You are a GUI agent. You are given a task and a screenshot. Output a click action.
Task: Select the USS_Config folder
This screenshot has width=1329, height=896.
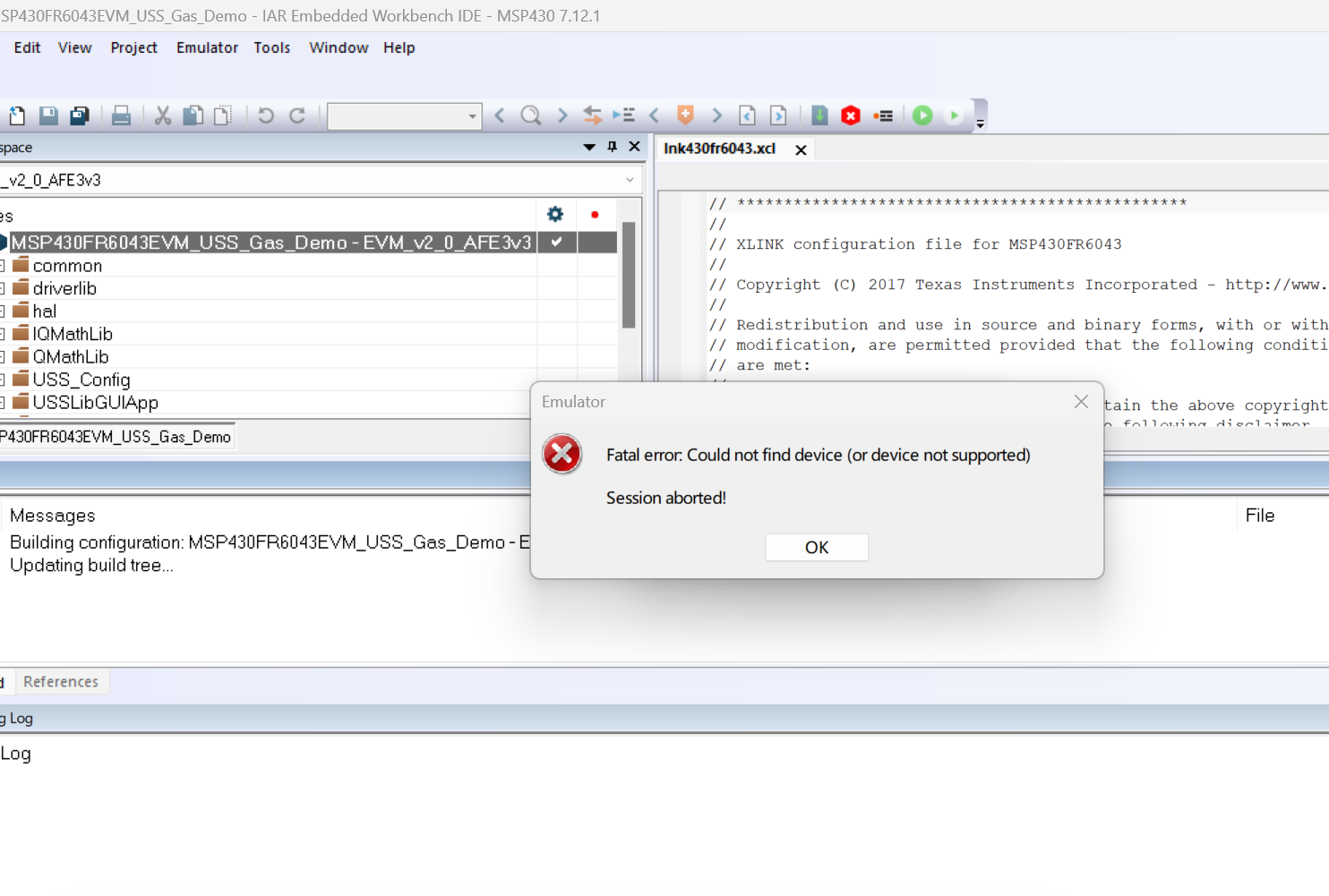81,380
